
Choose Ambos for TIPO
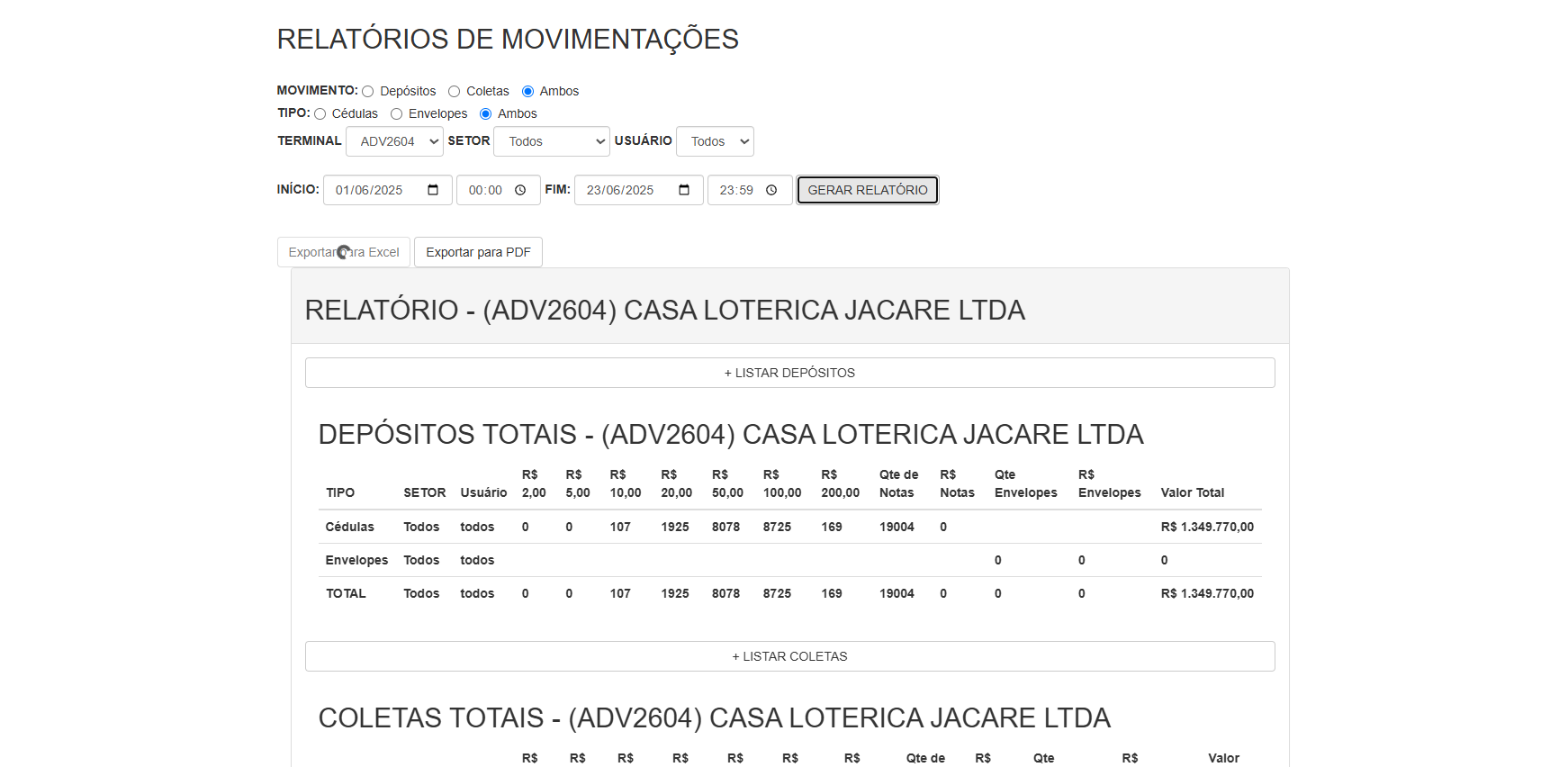click(x=485, y=114)
